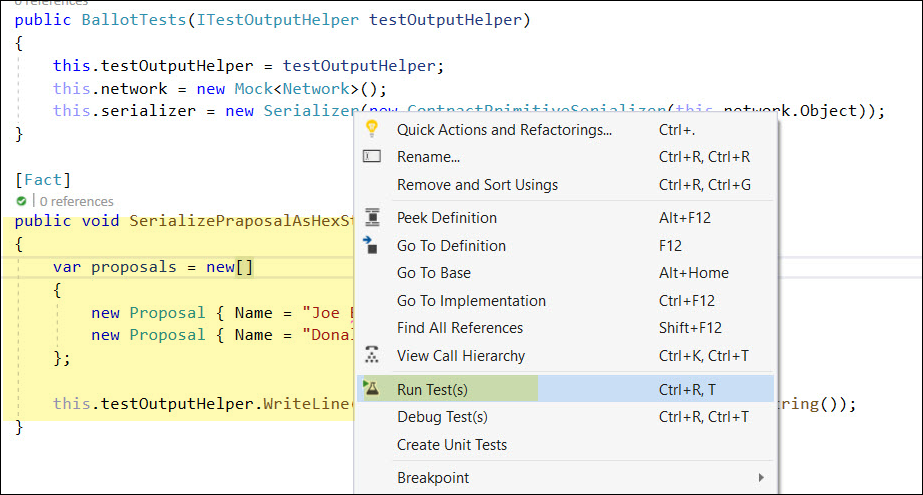Image resolution: width=923 pixels, height=495 pixels.
Task: Open the Breakpoint submenu item
Action: (433, 478)
